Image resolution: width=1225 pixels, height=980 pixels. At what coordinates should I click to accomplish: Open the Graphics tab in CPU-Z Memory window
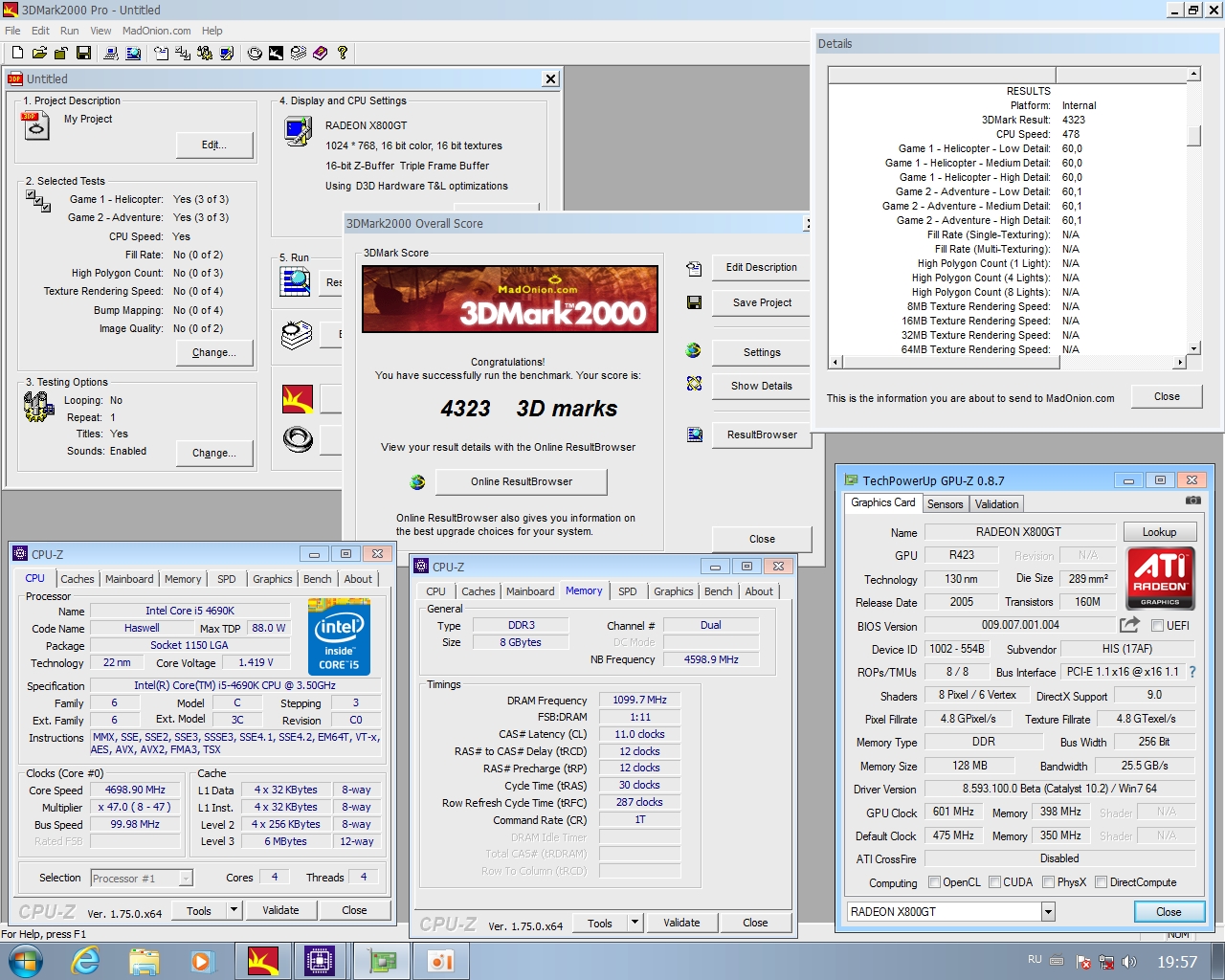[674, 591]
